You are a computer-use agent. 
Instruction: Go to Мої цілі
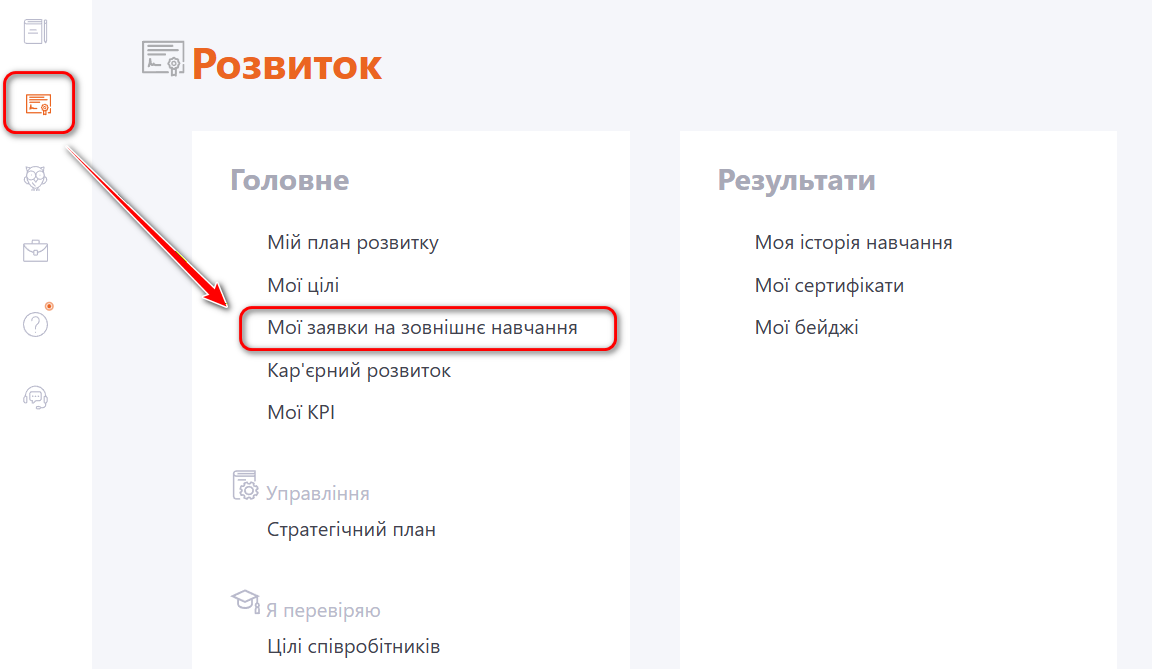pos(303,285)
